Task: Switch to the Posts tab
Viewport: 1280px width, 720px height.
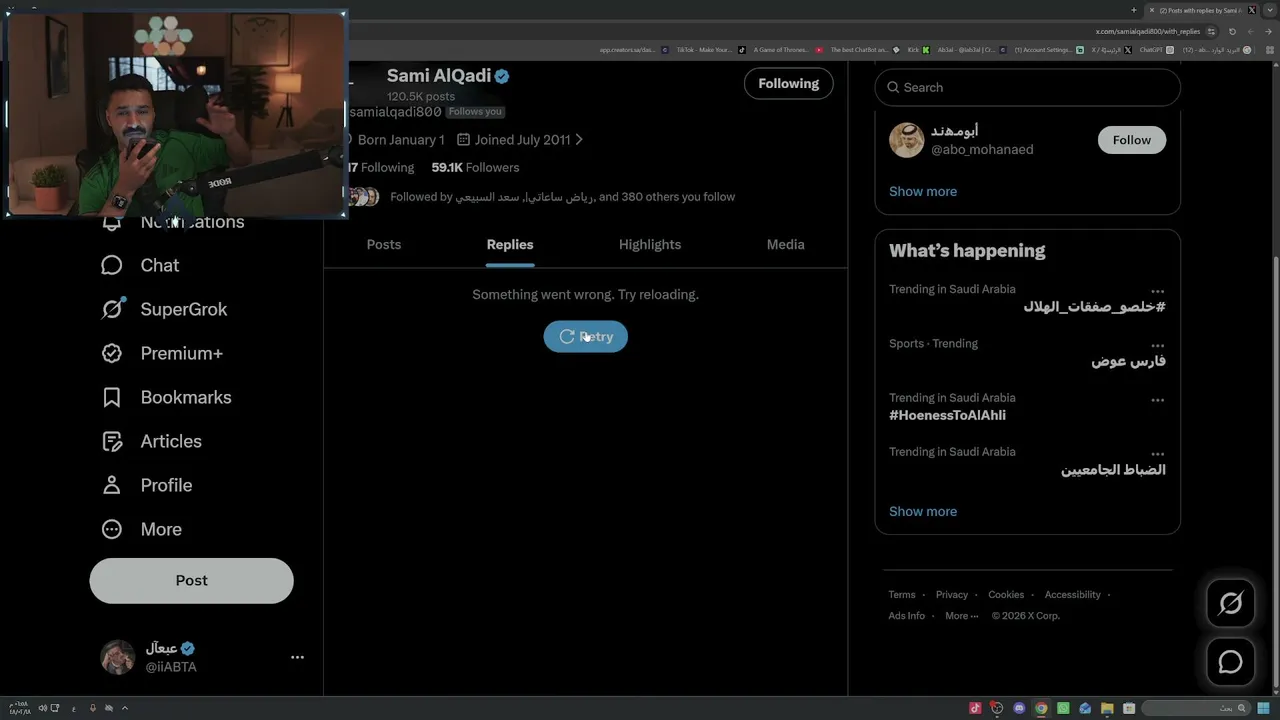Action: pos(384,244)
